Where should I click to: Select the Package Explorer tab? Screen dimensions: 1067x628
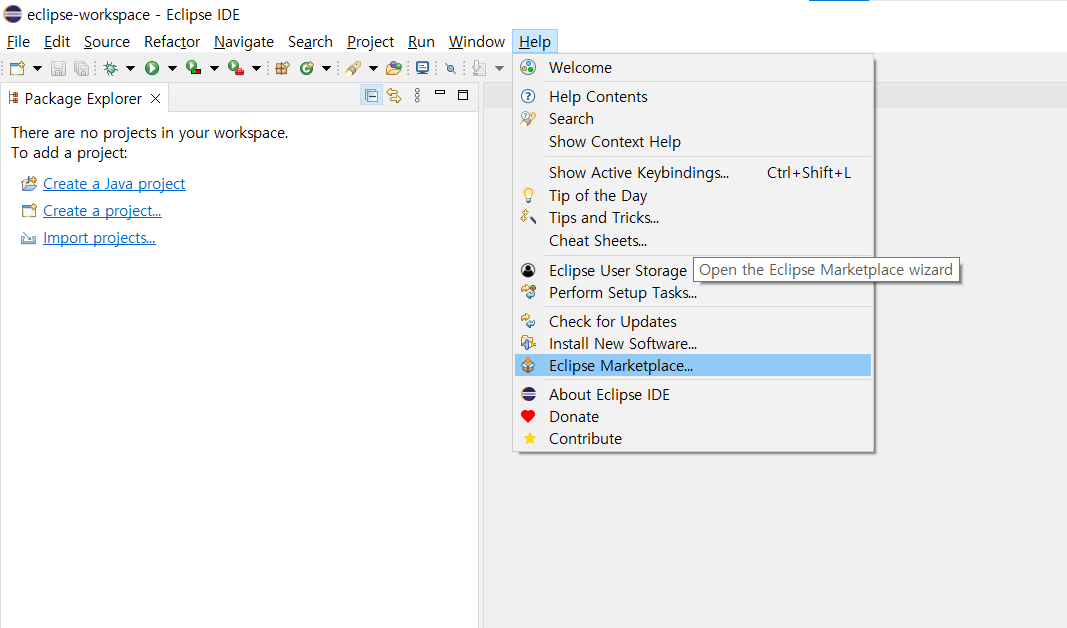pyautogui.click(x=83, y=99)
